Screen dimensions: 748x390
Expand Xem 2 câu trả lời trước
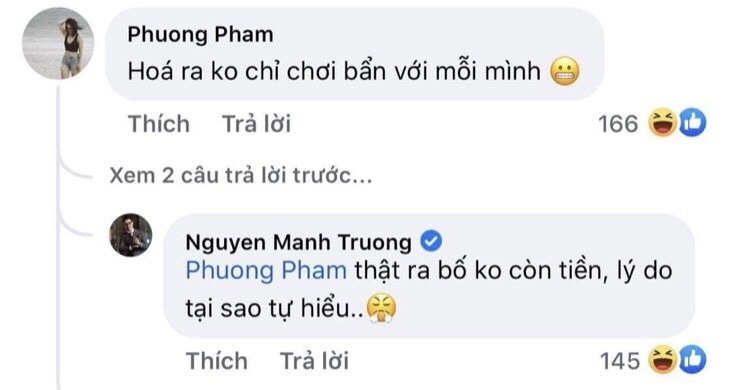241,175
